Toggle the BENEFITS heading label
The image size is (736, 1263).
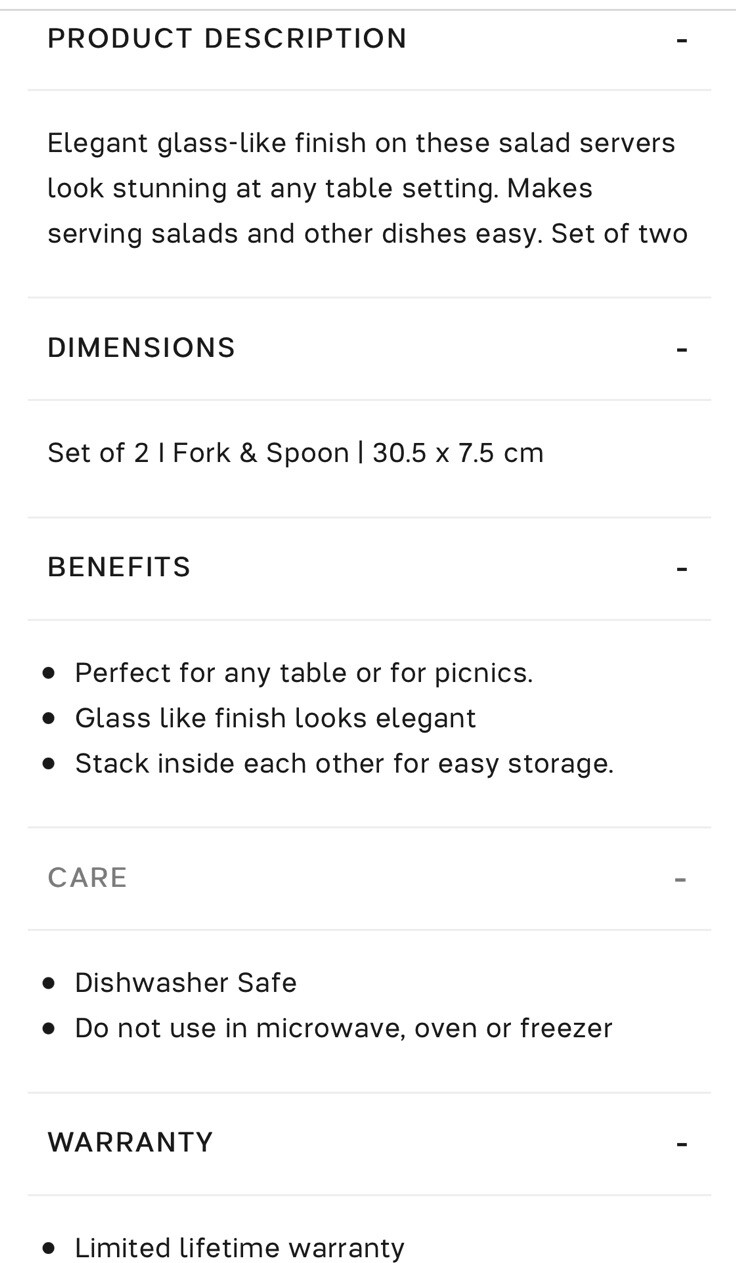pos(119,566)
